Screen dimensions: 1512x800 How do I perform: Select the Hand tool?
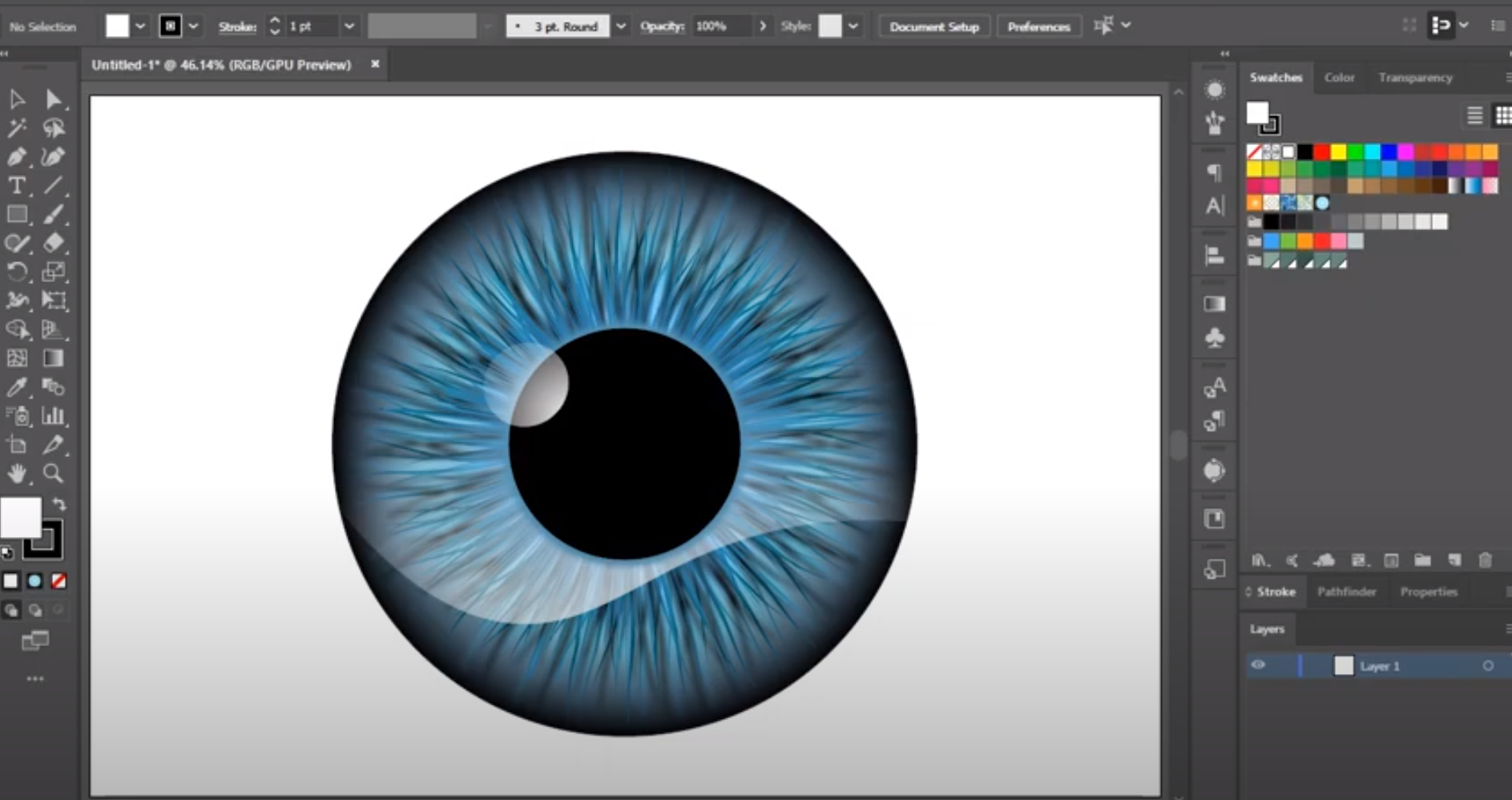pos(17,474)
